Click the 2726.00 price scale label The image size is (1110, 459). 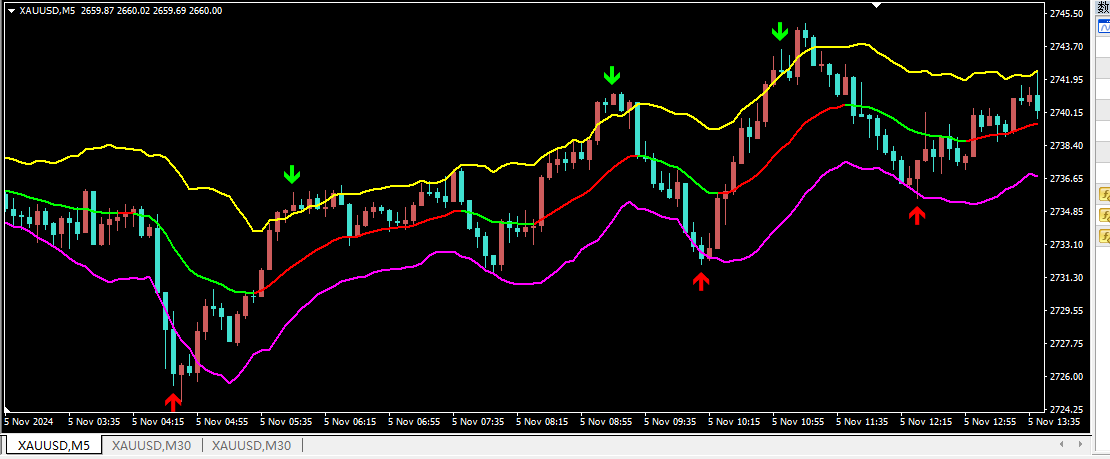1068,376
